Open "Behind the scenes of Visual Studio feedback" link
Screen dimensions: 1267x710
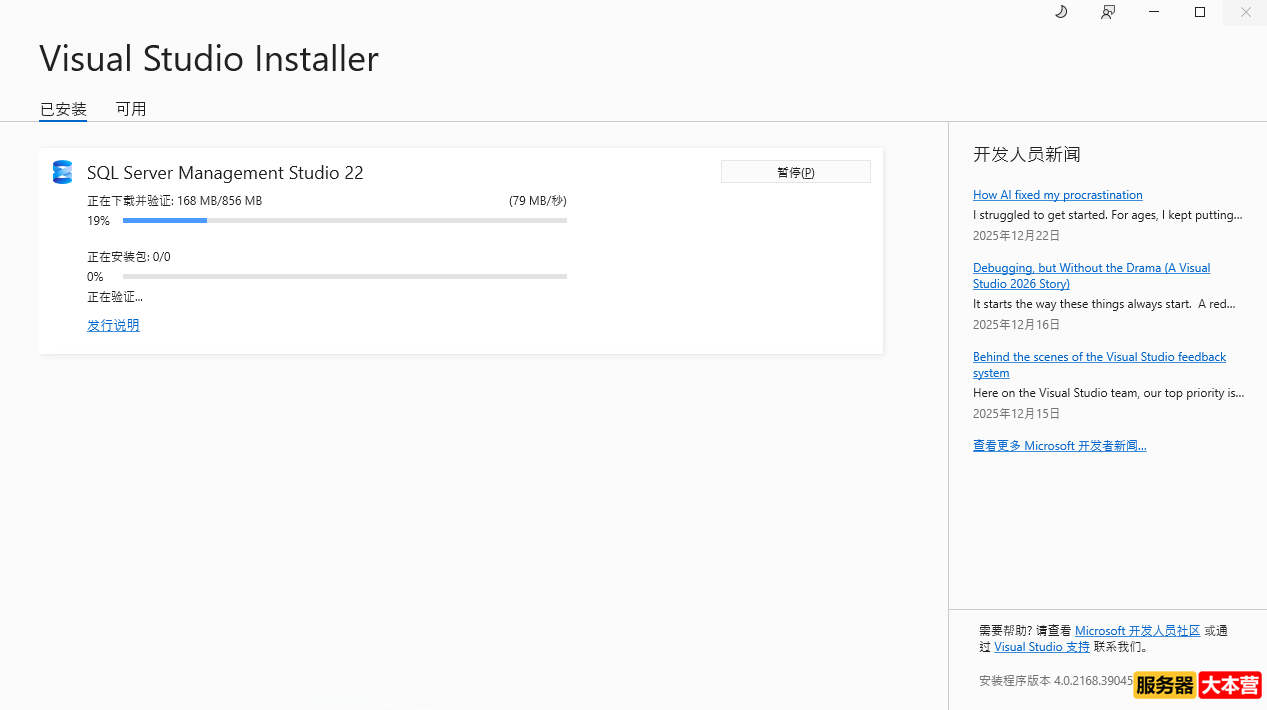[1099, 357]
